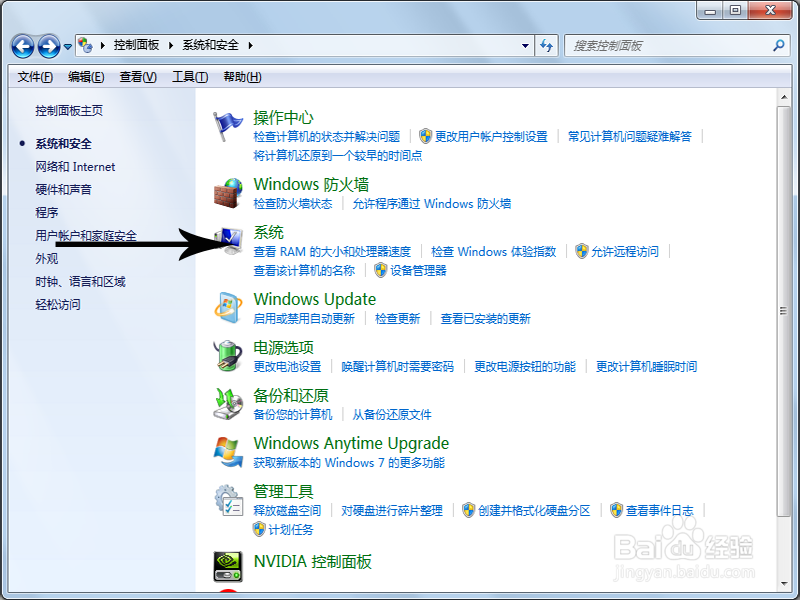Click 将计算机还原到一个较早的时间点 link

tap(338, 155)
